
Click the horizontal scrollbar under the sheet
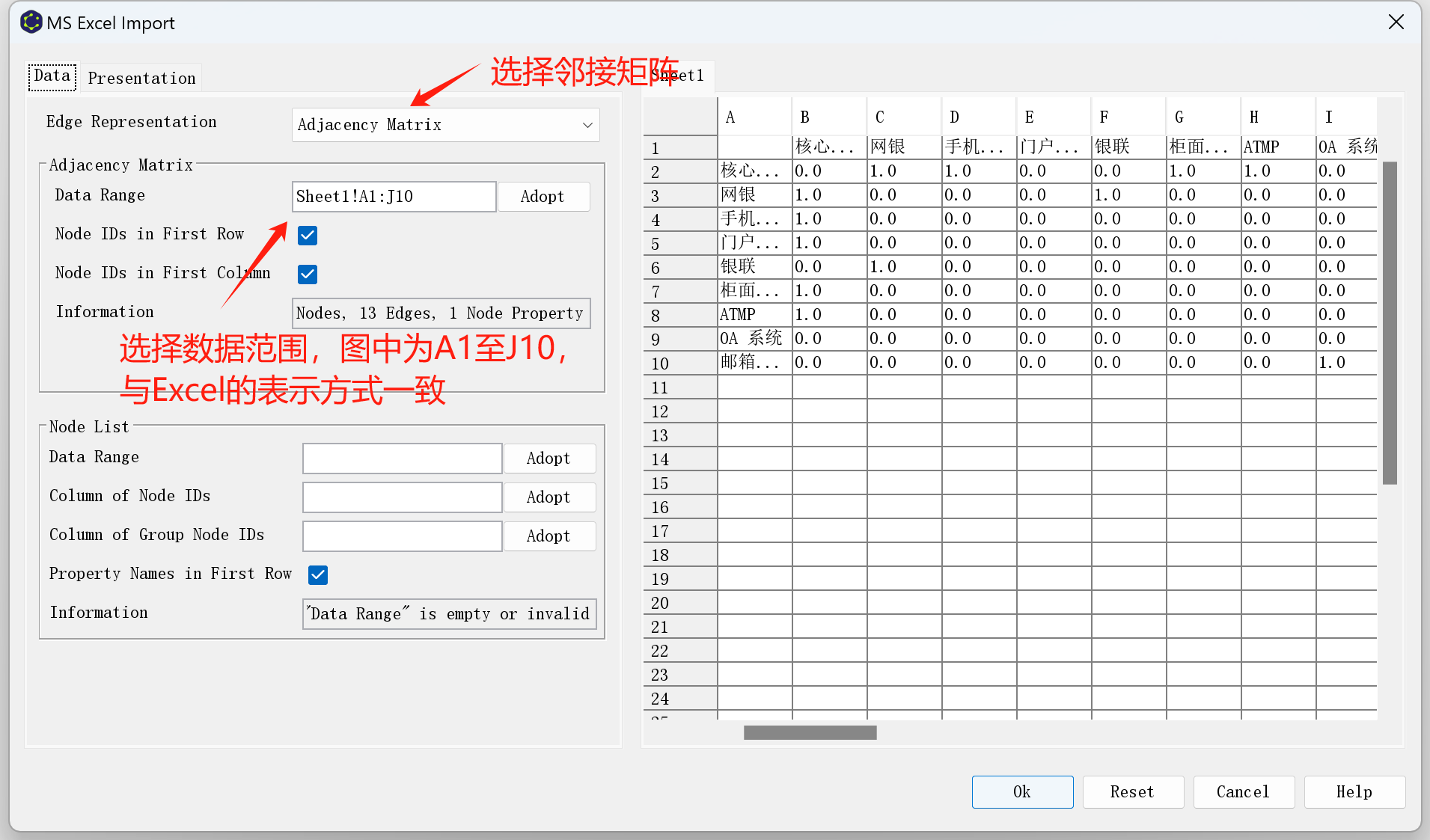point(810,733)
